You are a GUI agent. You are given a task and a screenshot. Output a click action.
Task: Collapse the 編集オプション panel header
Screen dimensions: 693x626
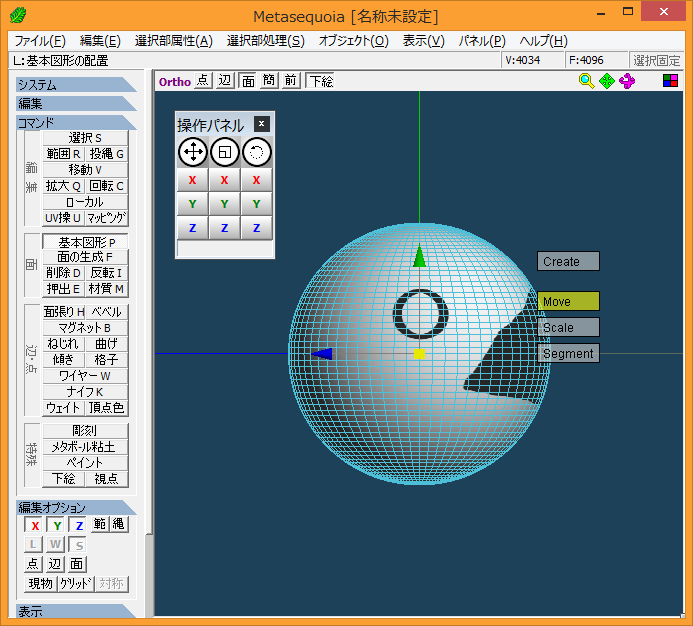[x=76, y=508]
